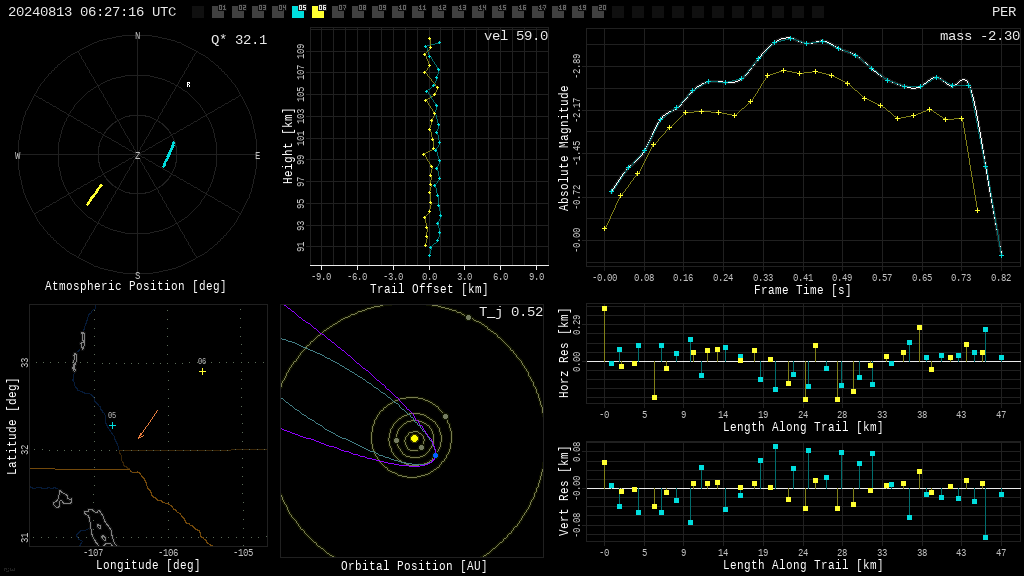Click the gray station 15 indicator box
This screenshot has height=576, width=1024.
498,12
